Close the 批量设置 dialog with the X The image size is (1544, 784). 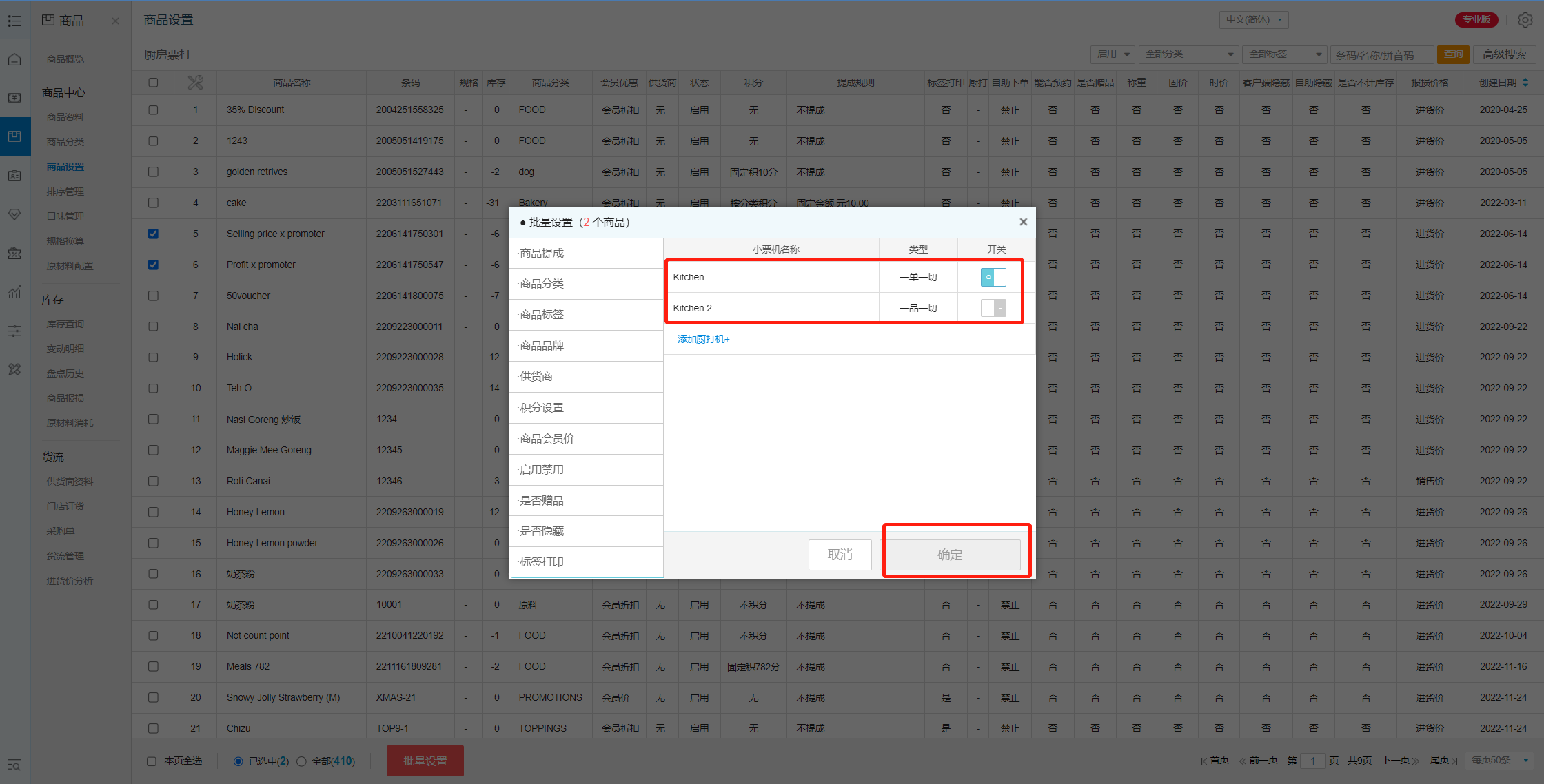point(1023,222)
